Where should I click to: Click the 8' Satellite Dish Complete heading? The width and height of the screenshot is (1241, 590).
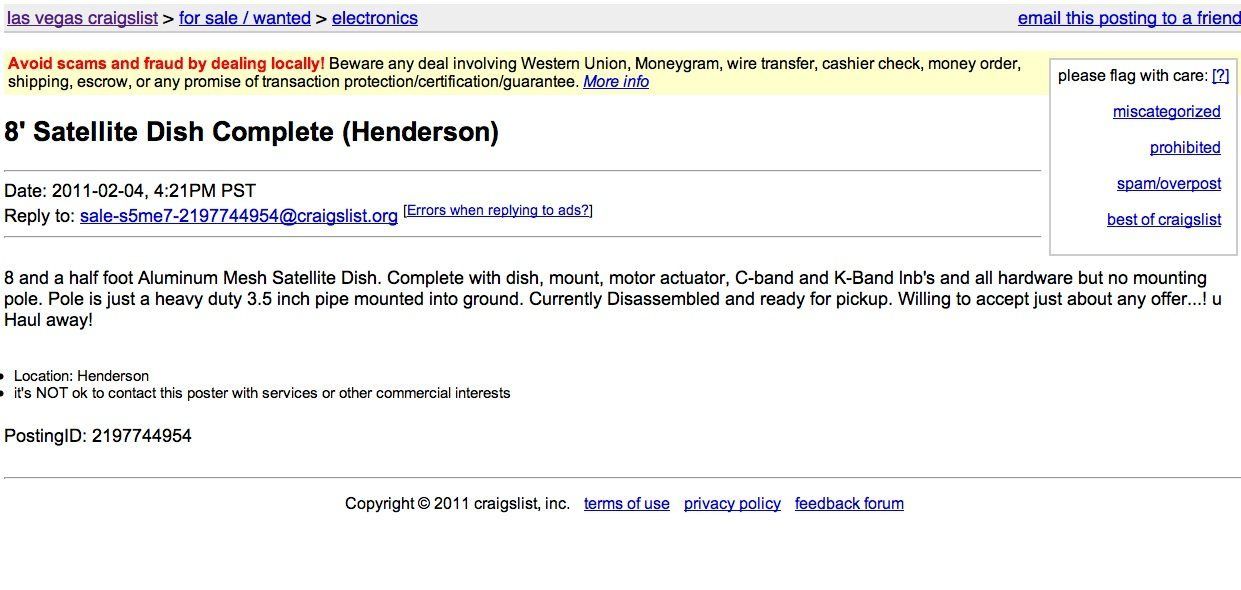pyautogui.click(x=251, y=132)
